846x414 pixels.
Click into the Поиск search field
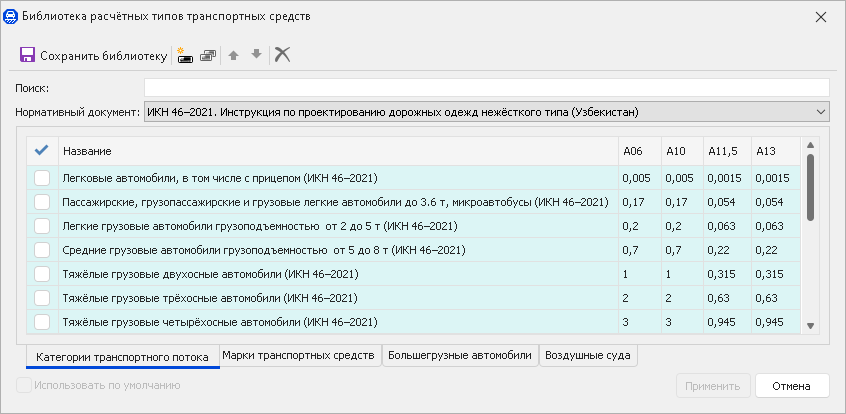pos(486,87)
